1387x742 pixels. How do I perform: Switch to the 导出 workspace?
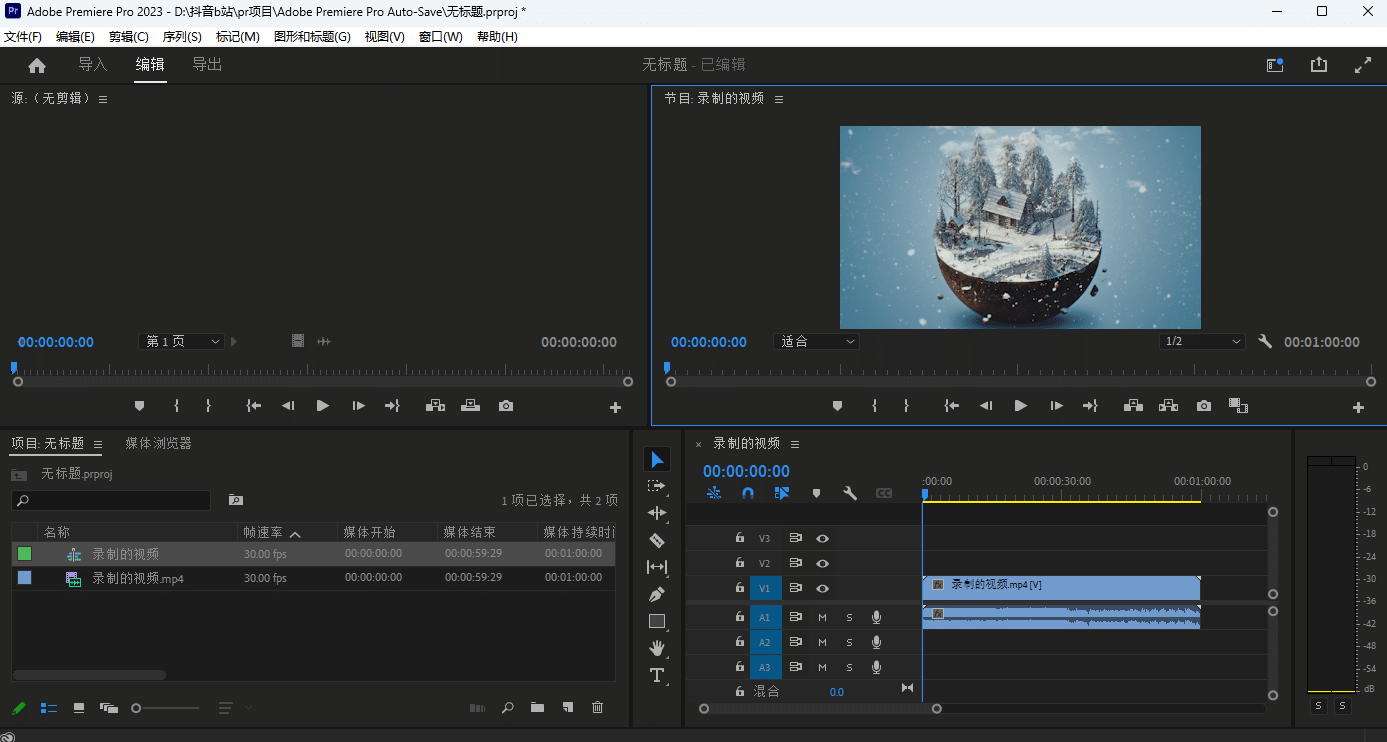coord(207,65)
